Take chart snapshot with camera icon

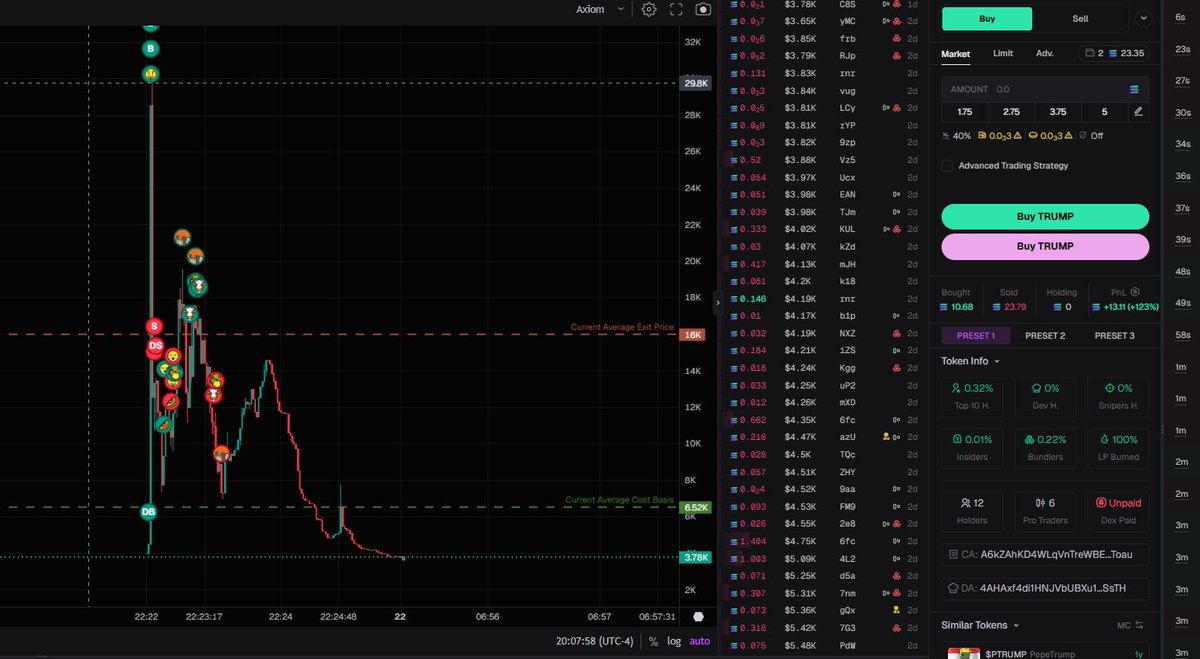click(703, 9)
